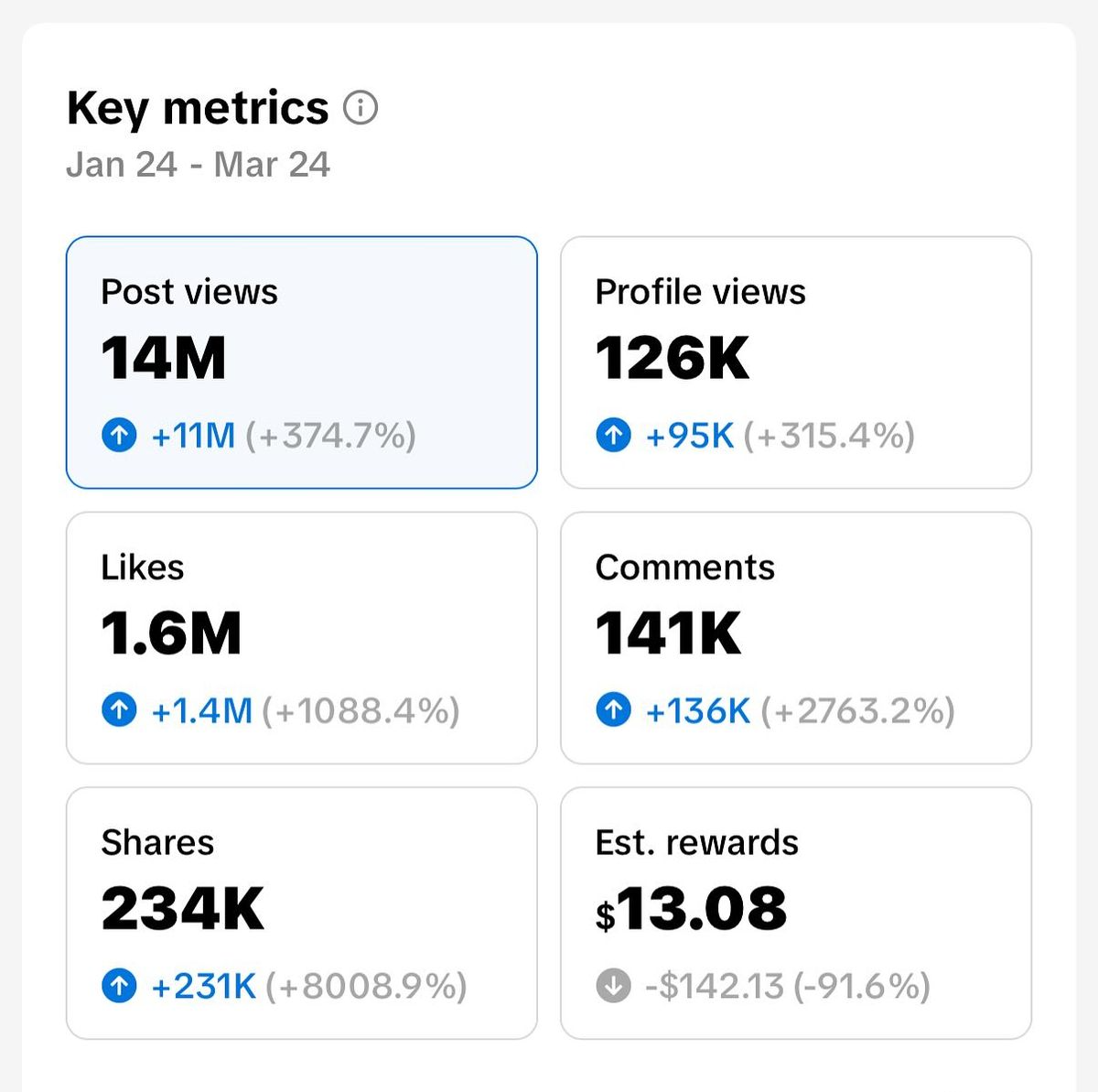1098x1092 pixels.
Task: Click the 14M post views value
Action: (x=164, y=358)
